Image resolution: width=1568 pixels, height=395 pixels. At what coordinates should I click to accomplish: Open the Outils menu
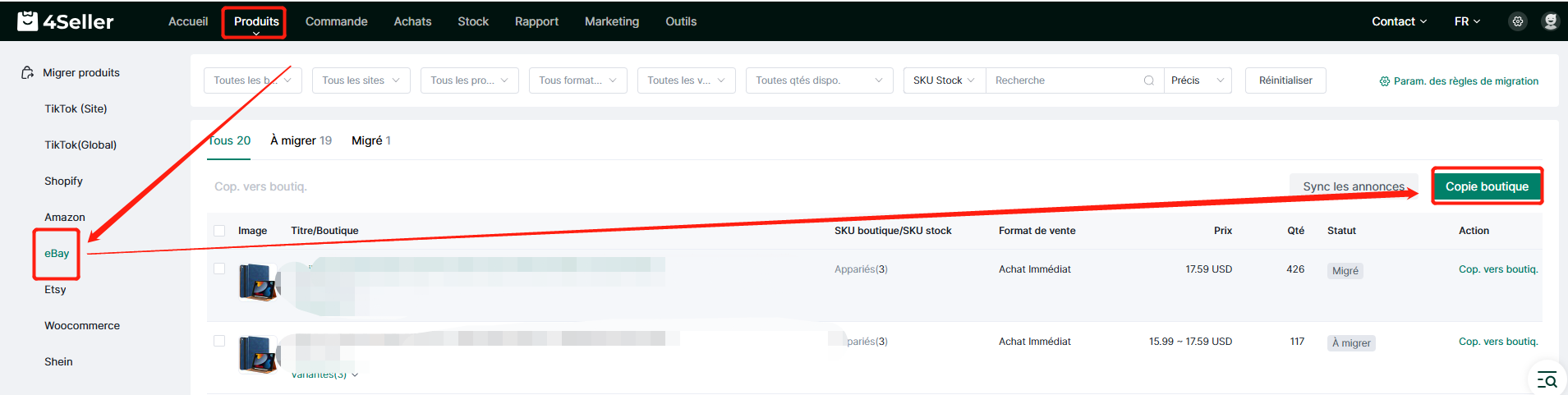(681, 21)
